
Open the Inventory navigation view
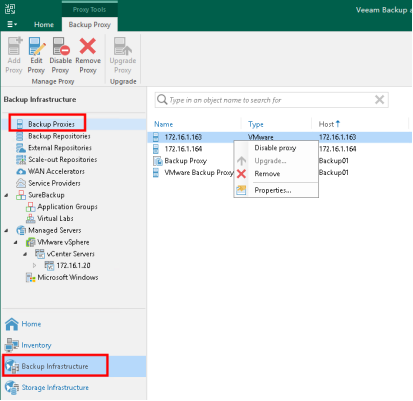click(x=36, y=345)
